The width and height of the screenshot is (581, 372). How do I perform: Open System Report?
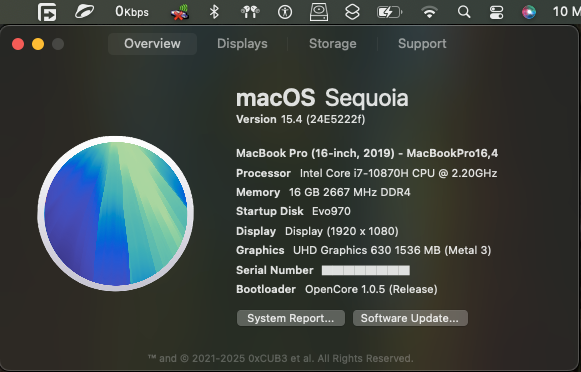tap(291, 318)
